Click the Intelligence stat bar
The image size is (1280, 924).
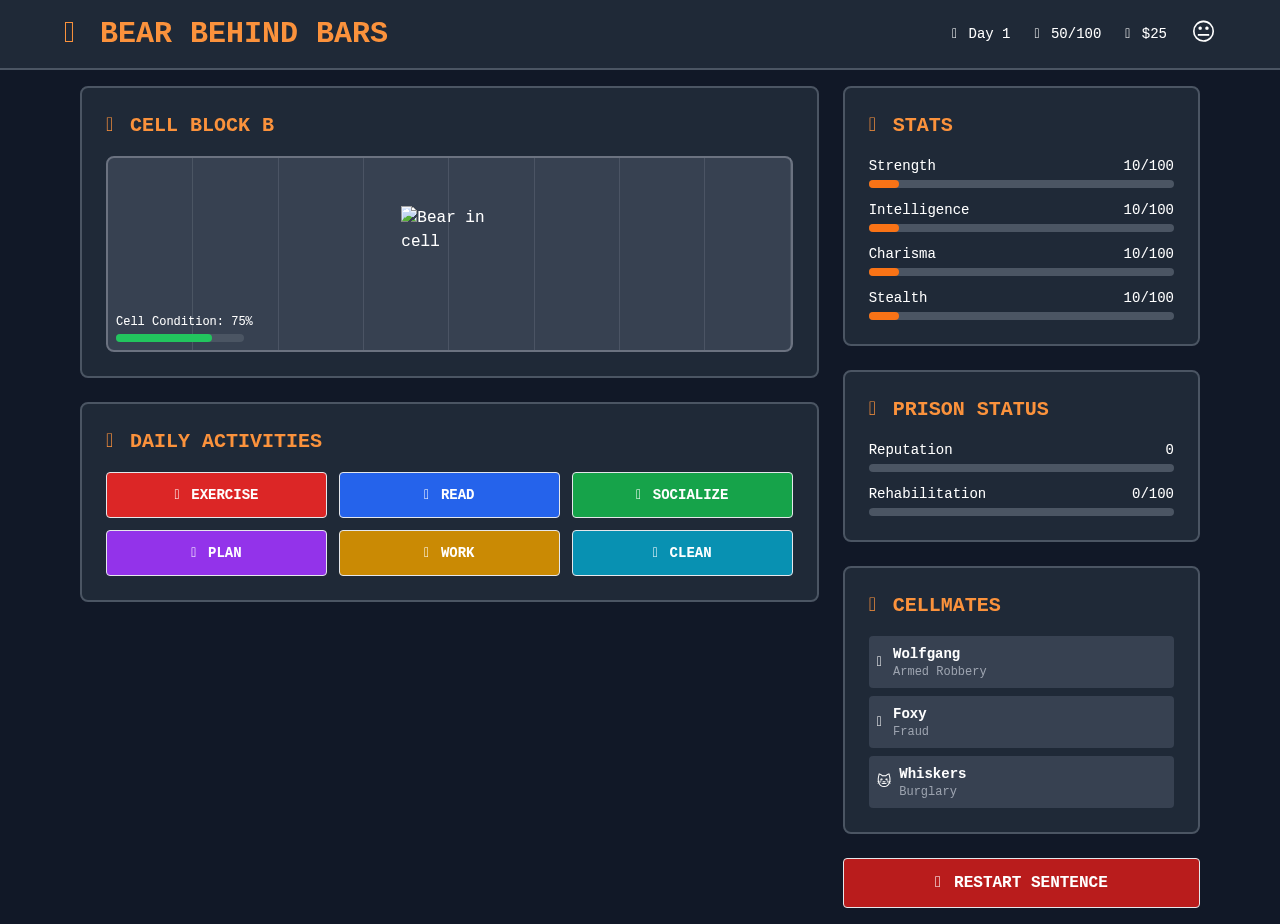pyautogui.click(x=1021, y=228)
